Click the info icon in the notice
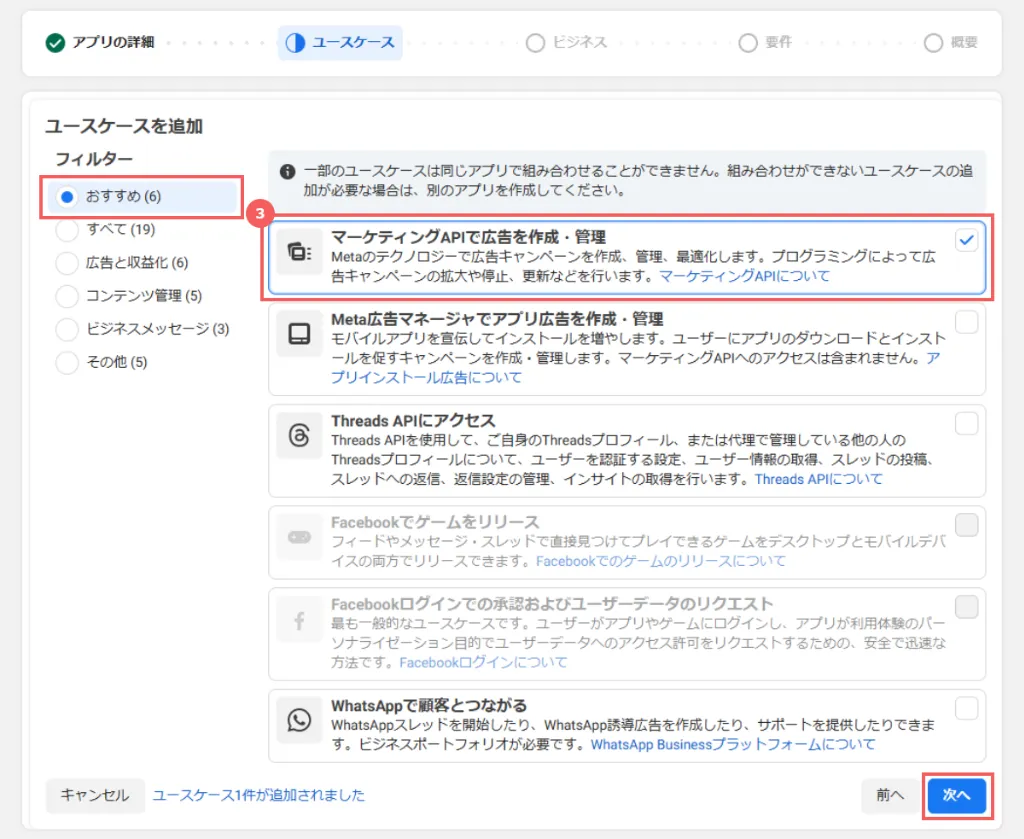This screenshot has height=839, width=1024. (x=288, y=171)
